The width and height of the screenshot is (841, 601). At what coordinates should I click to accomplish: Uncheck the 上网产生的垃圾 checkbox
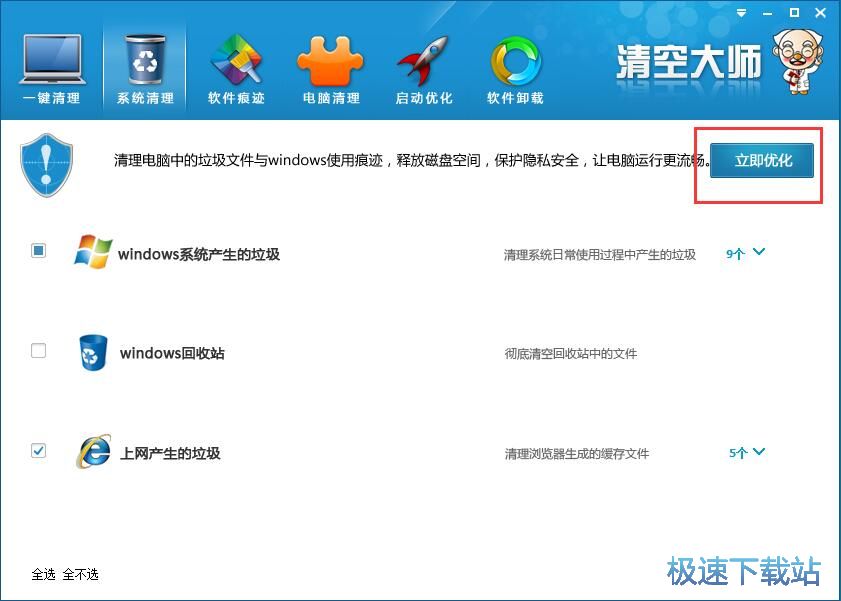(x=38, y=451)
